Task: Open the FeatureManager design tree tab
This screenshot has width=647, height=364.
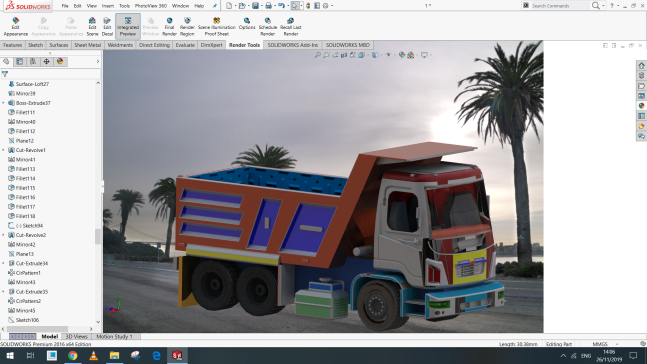Action: 6,61
